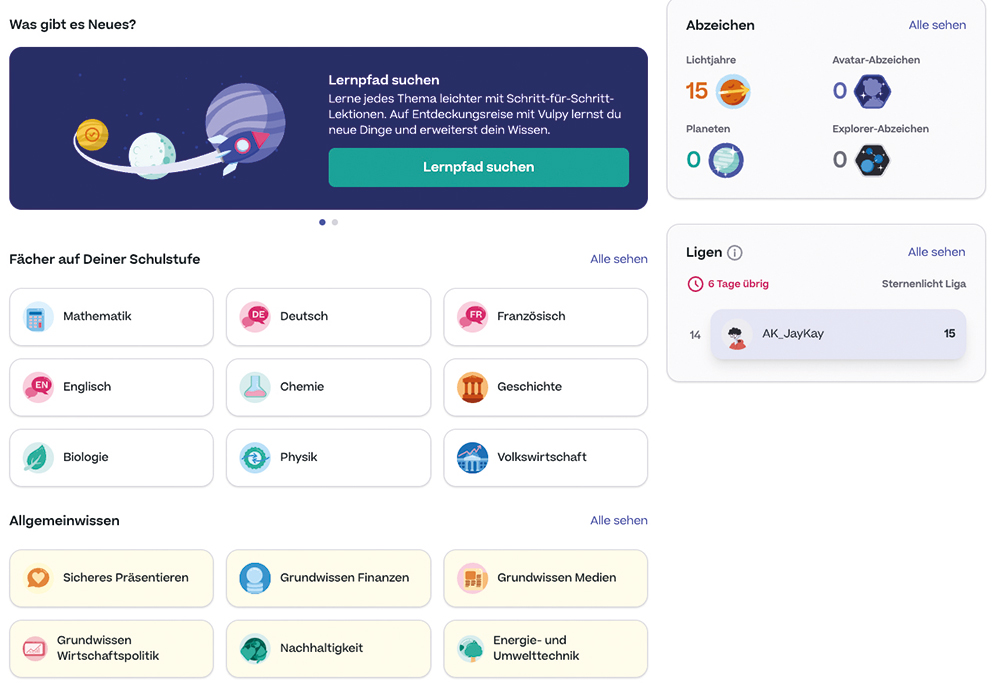Viewport: 1000px width, 684px height.
Task: Open the Volkswirtschaft subject card
Action: 546,458
